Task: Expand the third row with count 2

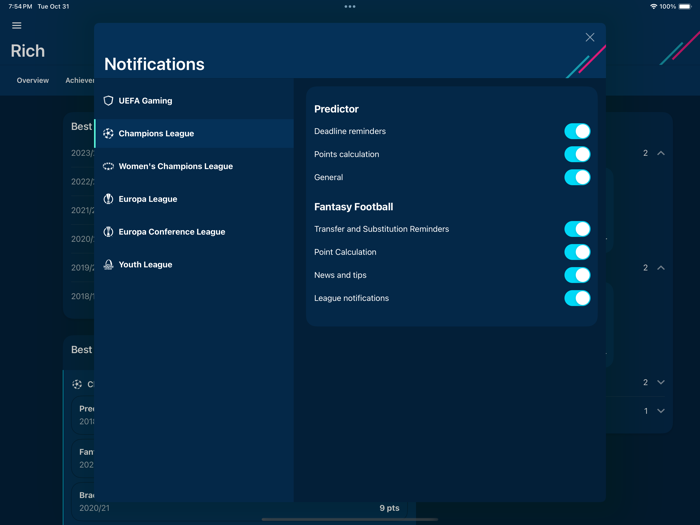Action: [x=661, y=382]
